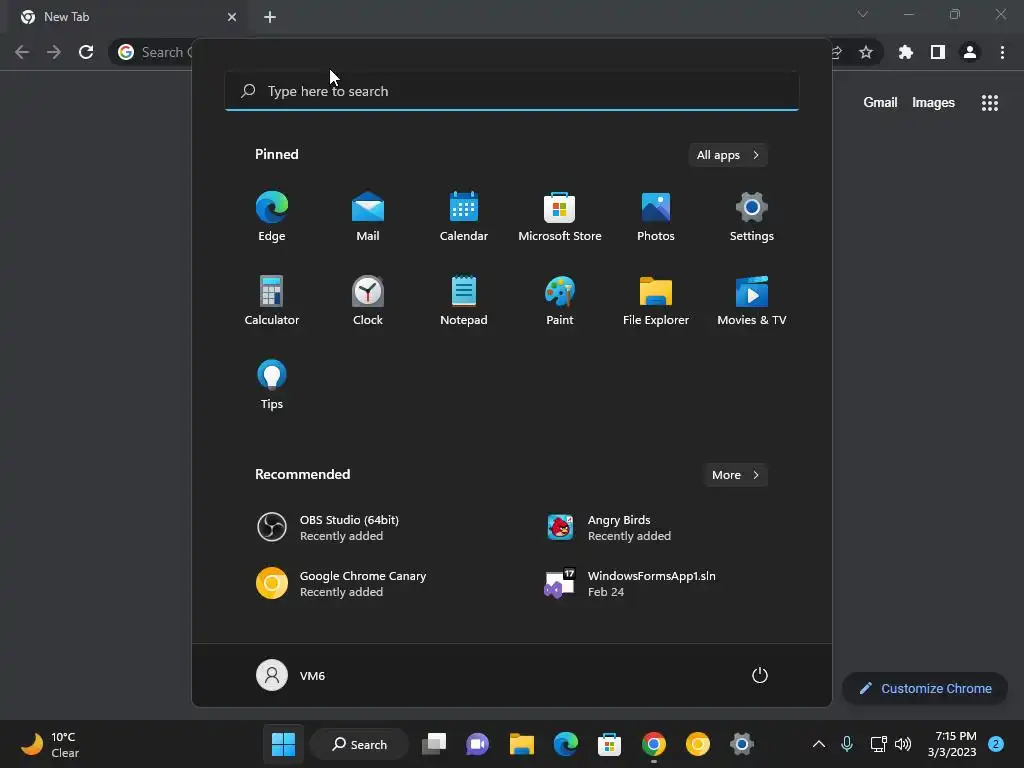This screenshot has height=768, width=1024.
Task: Open taskbar Search
Action: (x=359, y=744)
